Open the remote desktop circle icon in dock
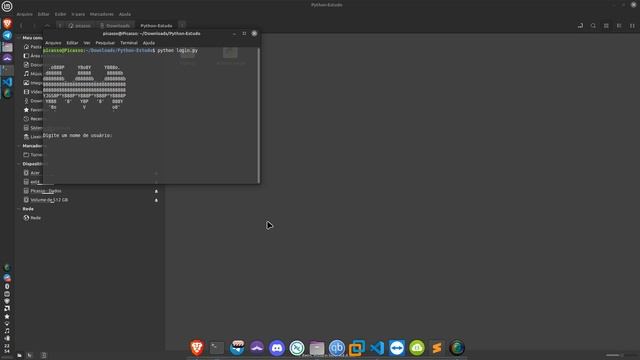640x360 pixels. point(297,348)
